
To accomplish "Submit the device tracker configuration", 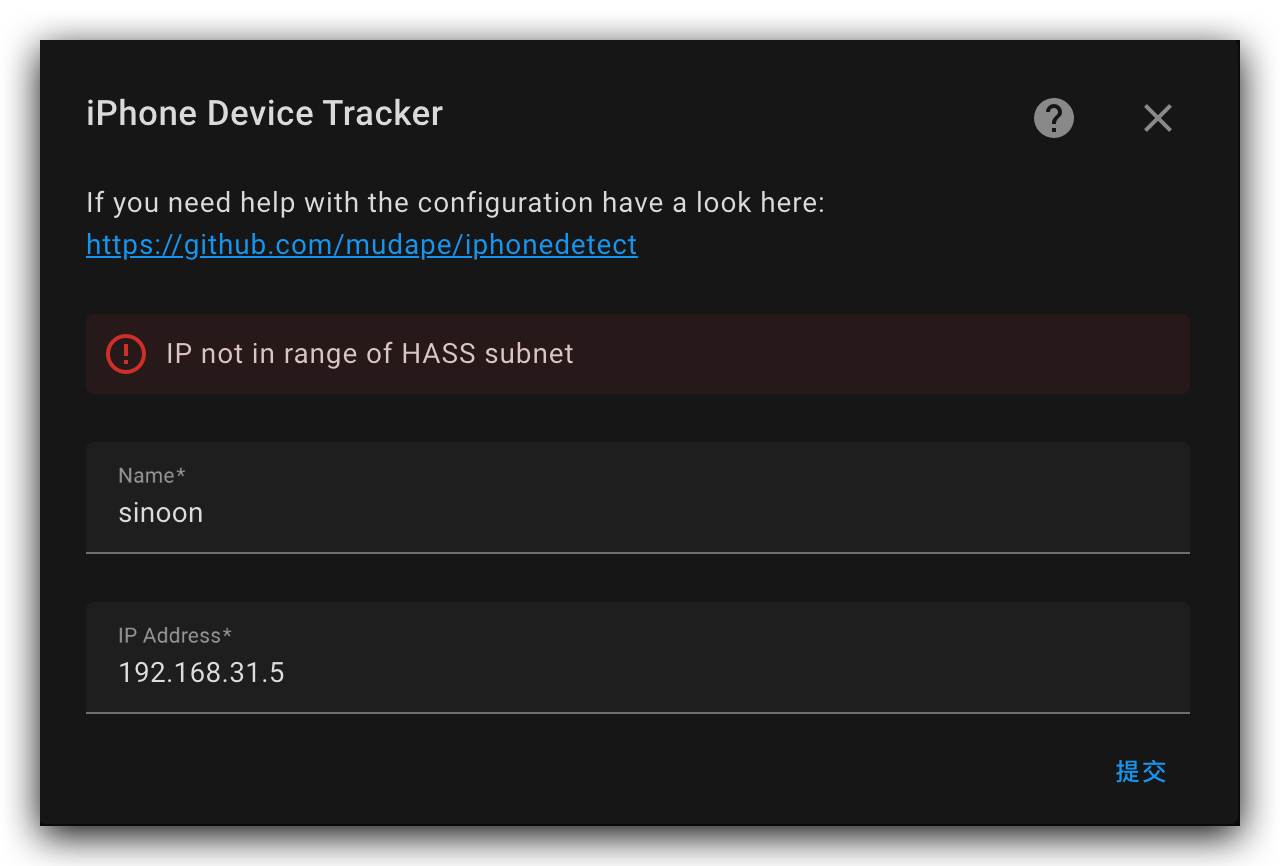I will pos(1140,771).
